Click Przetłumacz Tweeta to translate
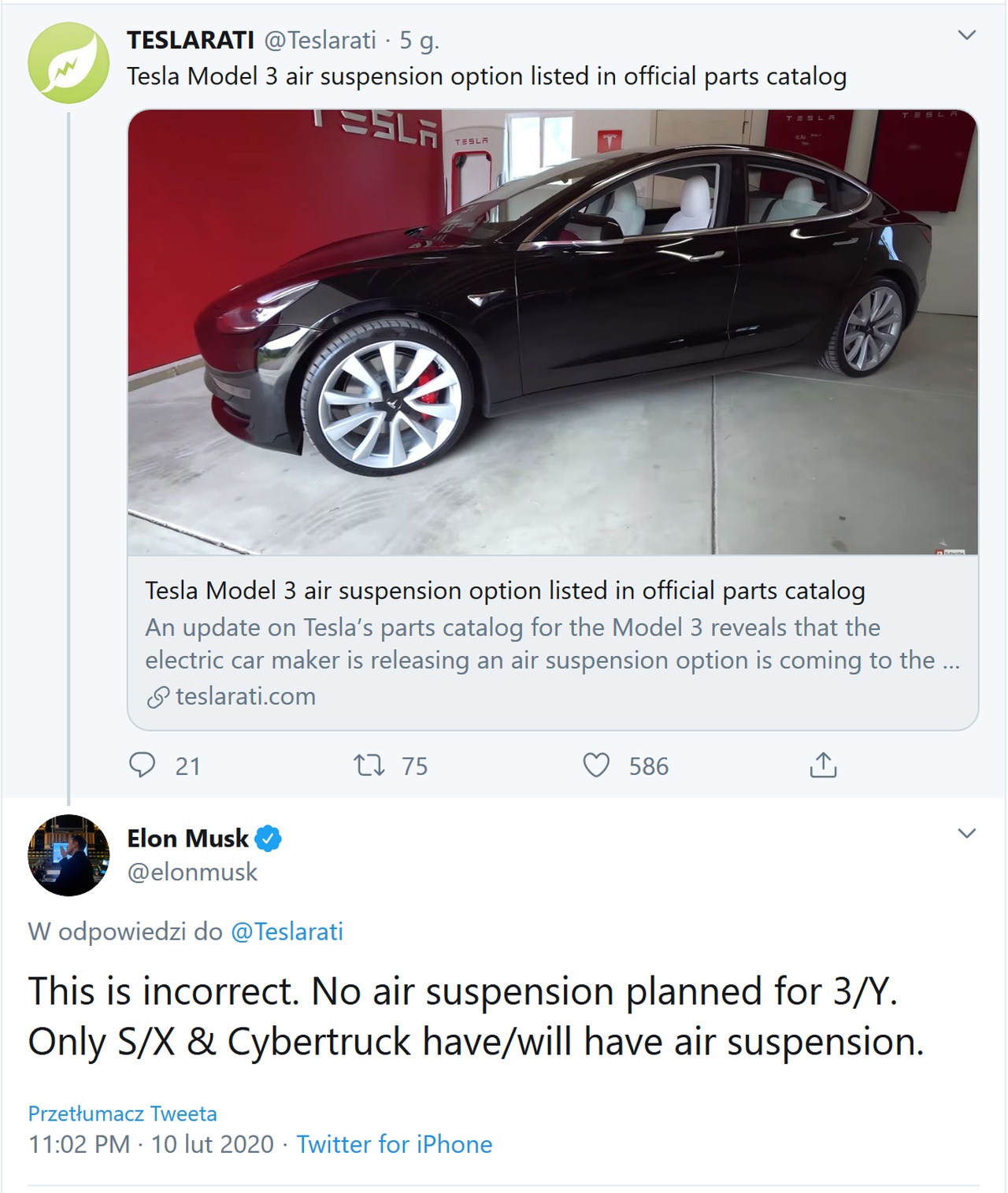1008x1193 pixels. tap(122, 1113)
